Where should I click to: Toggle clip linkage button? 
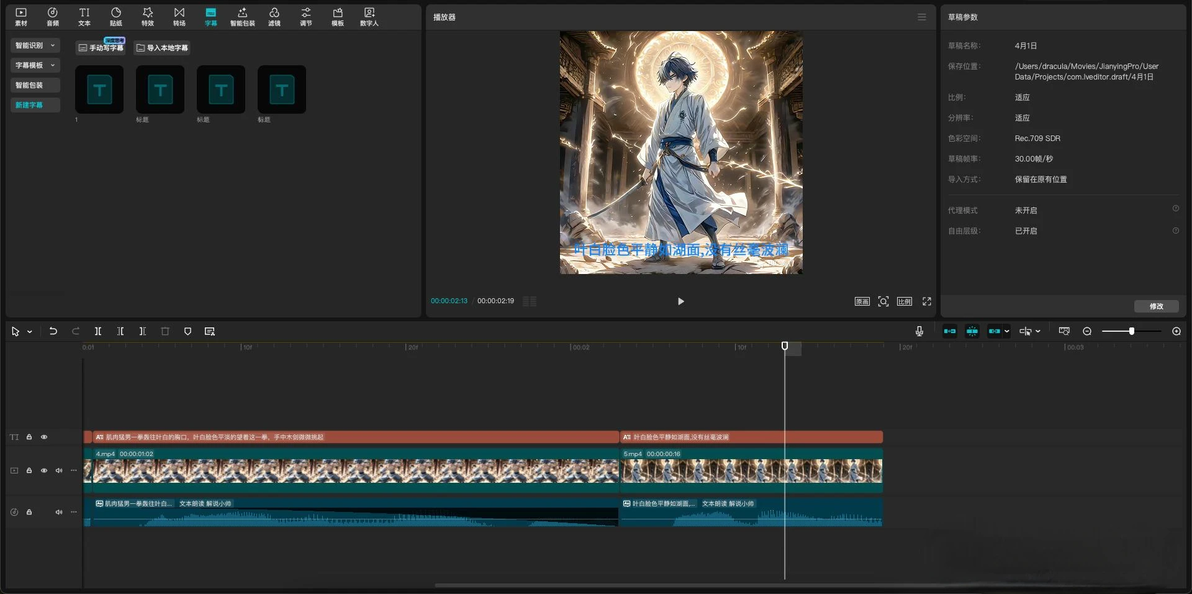click(x=994, y=331)
